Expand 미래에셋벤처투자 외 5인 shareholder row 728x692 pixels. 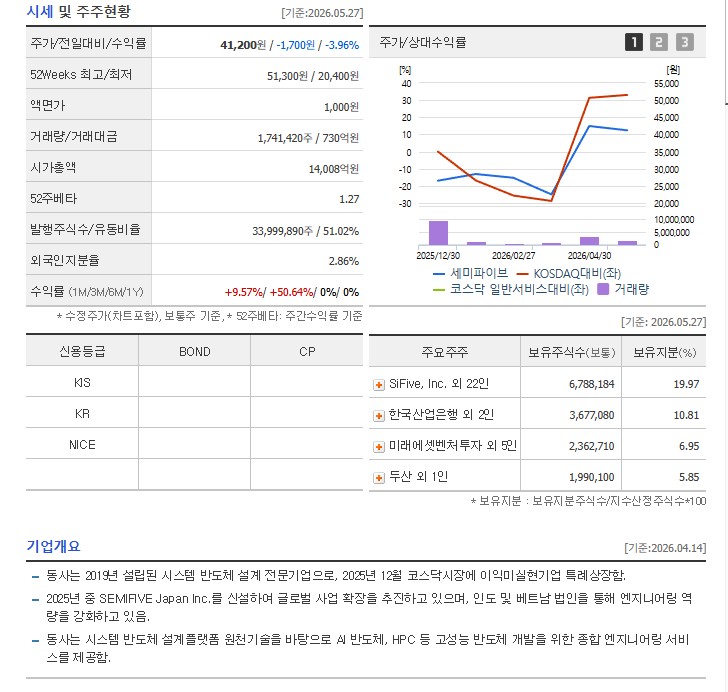point(379,447)
